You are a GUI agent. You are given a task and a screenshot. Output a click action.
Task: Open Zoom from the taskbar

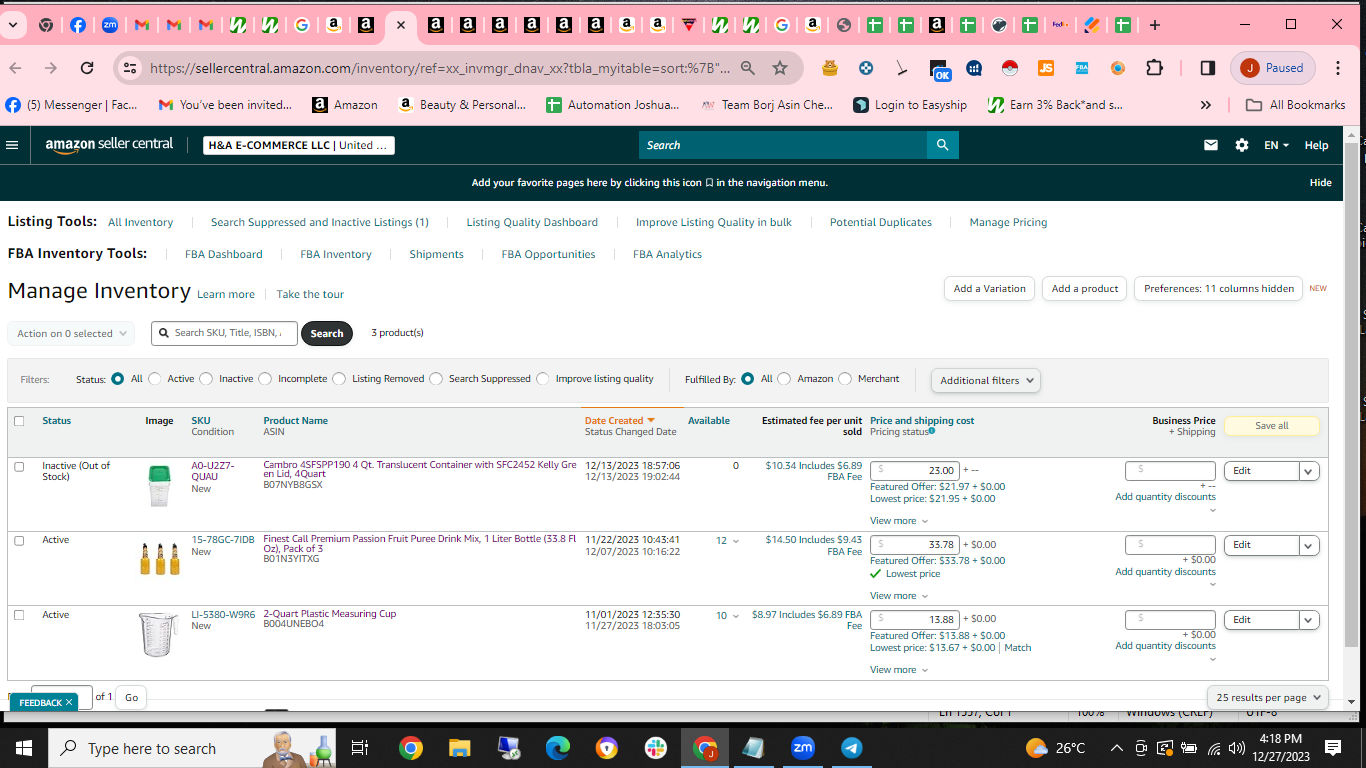pos(802,748)
